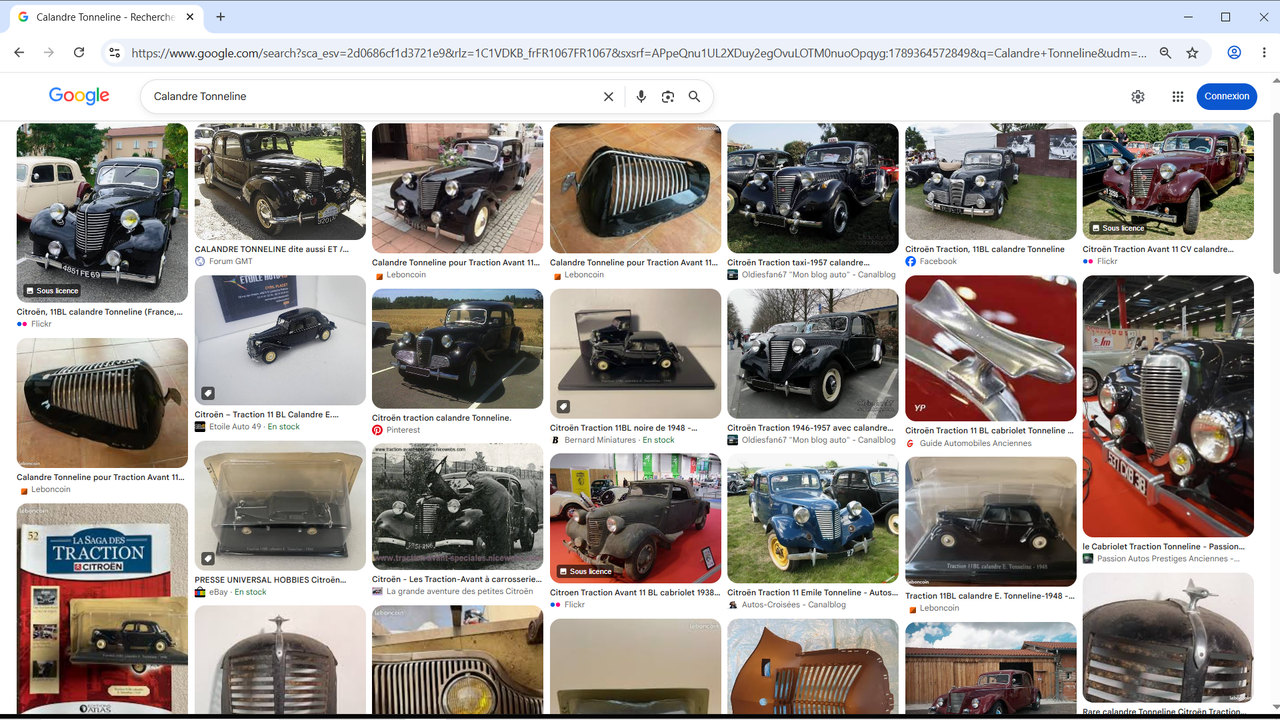Open site information icon in address bar
The width and height of the screenshot is (1280, 720).
click(114, 53)
